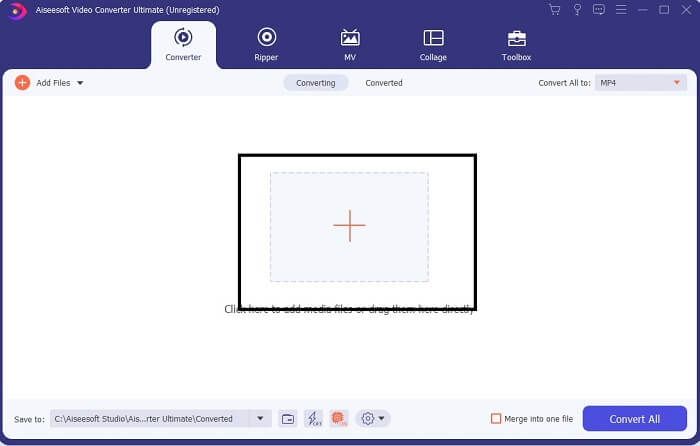Click the large plus drop area
Viewport: 700px width, 446px height.
click(x=349, y=226)
